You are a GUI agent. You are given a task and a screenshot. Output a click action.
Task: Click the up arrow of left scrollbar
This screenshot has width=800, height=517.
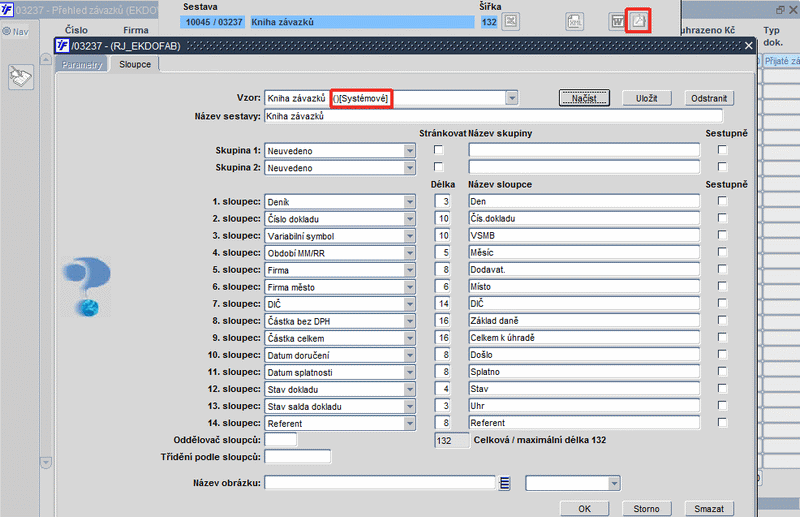(x=45, y=59)
